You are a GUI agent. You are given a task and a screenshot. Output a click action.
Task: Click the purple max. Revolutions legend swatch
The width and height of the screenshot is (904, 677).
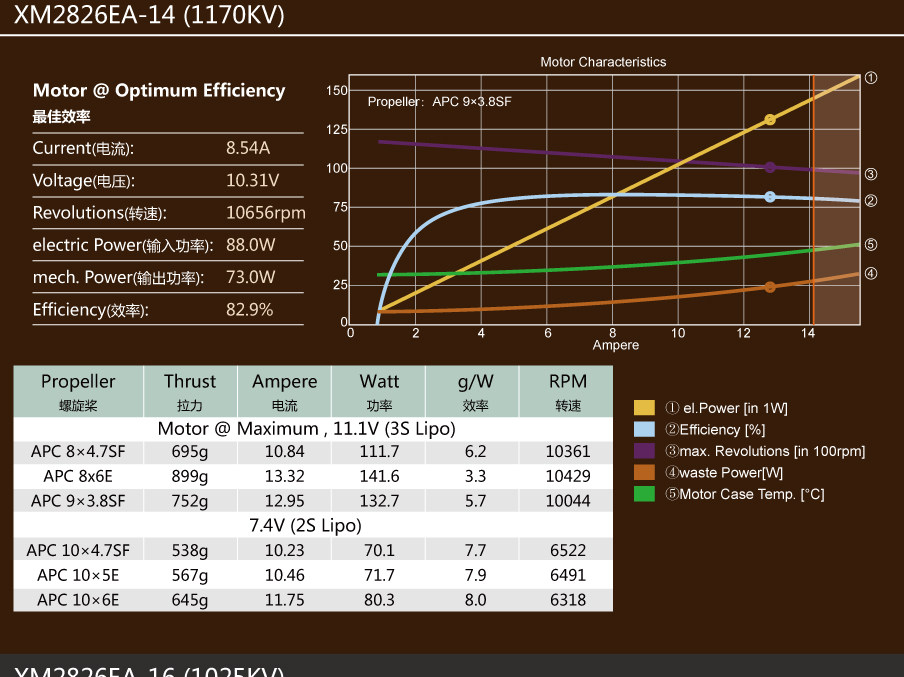(644, 450)
